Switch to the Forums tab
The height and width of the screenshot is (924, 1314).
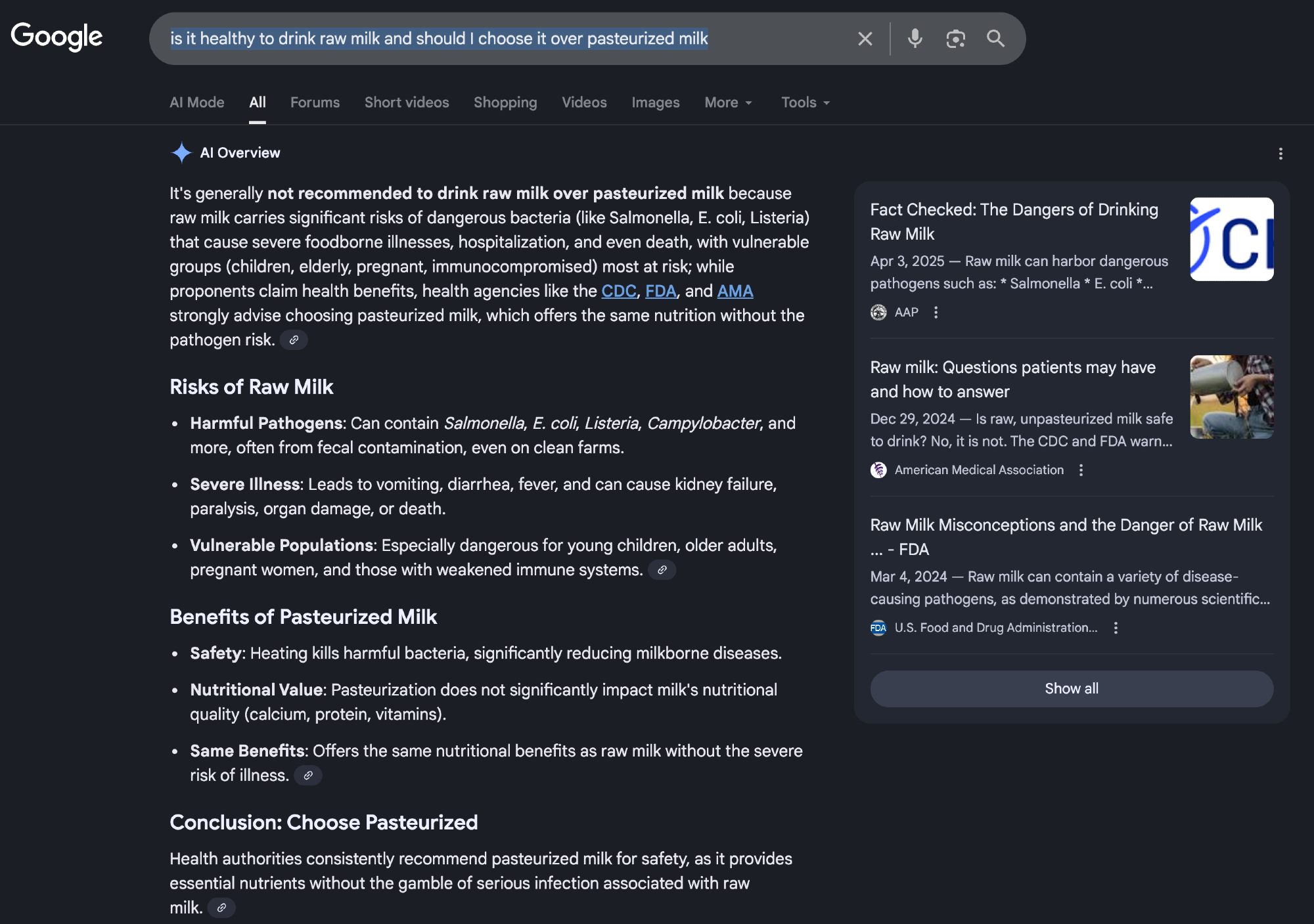(315, 102)
